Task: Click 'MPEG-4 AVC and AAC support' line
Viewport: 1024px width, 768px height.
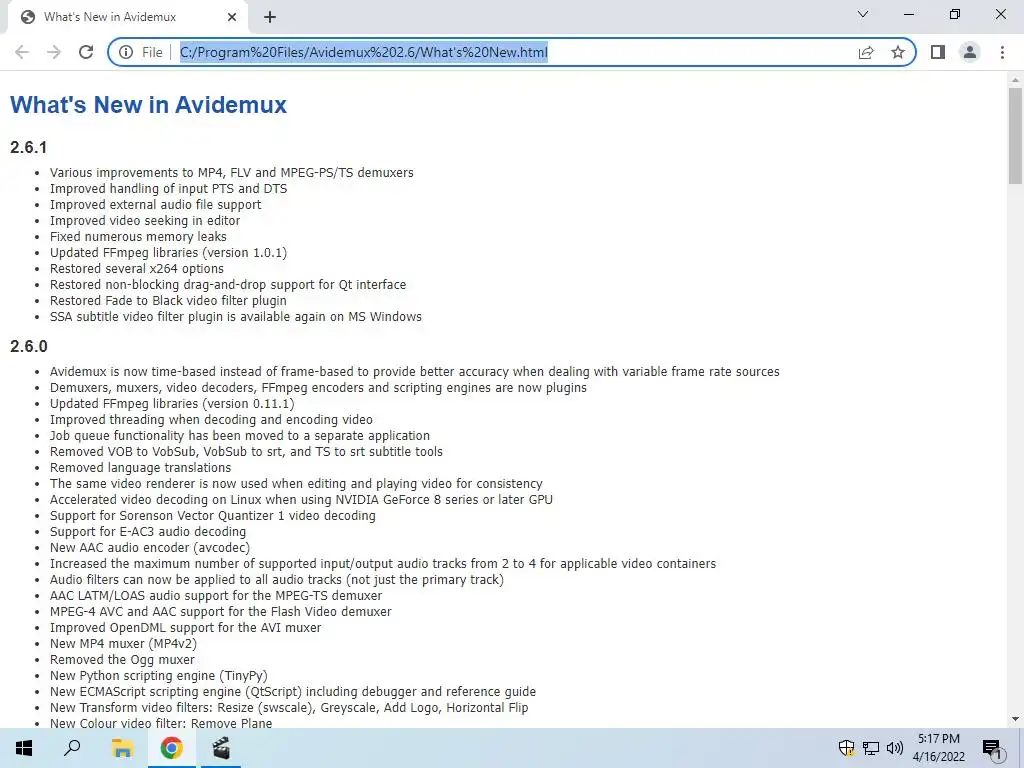Action: pos(221,612)
